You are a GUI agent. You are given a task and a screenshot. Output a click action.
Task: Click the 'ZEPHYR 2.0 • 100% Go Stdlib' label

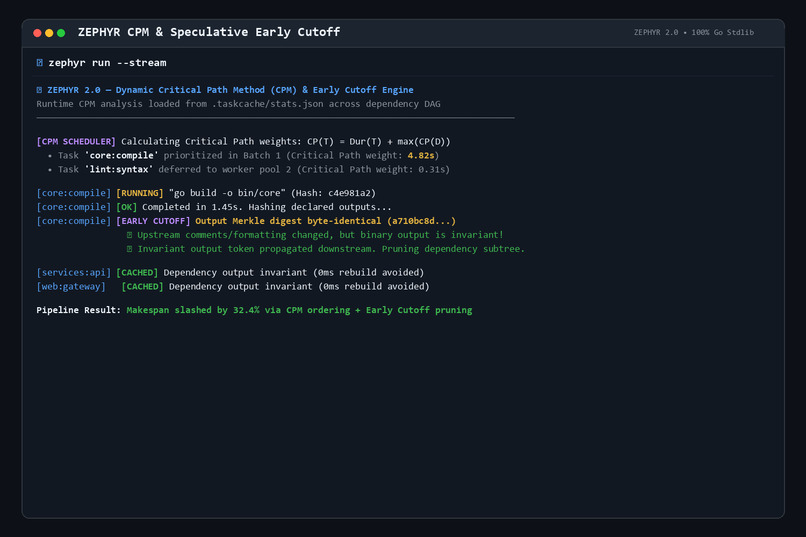coord(693,32)
